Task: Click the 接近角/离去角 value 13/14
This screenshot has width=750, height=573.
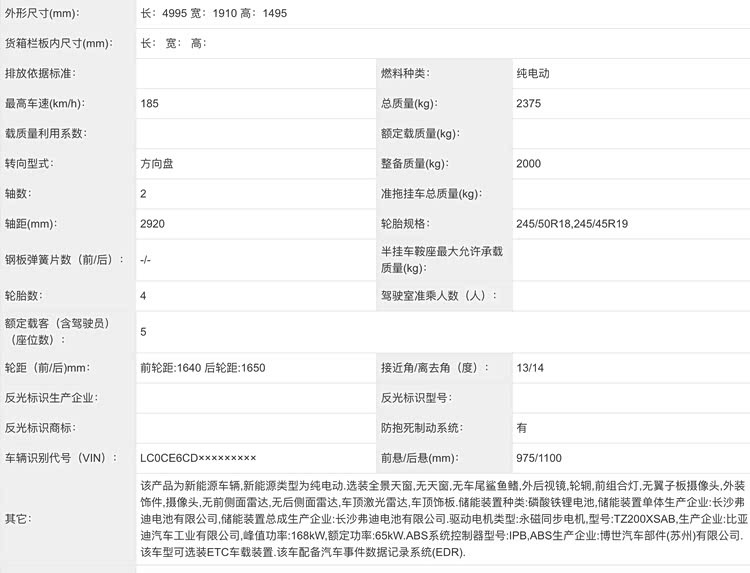Action: 530,367
